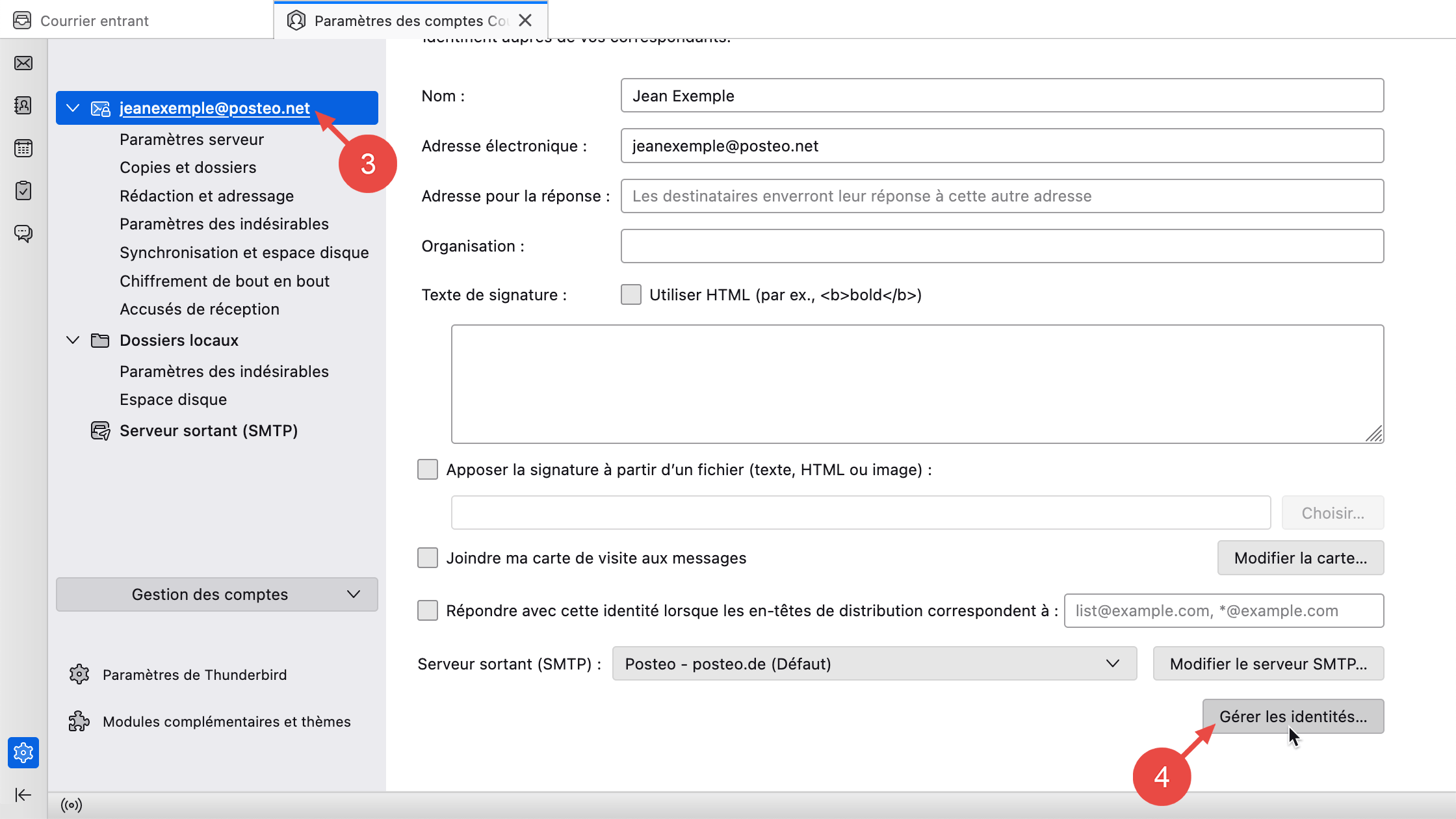Image resolution: width=1456 pixels, height=819 pixels.
Task: Open Serveur sortant SMTP dropdown
Action: click(874, 664)
